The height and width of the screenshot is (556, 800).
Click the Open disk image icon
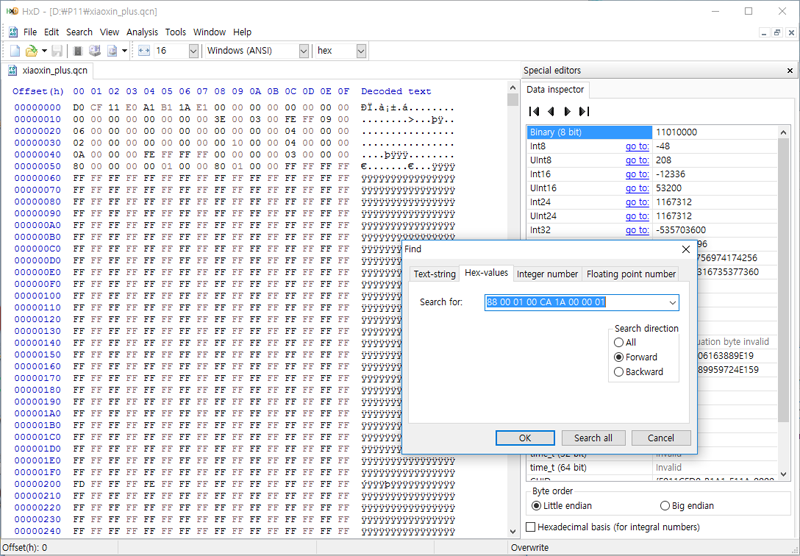click(x=112, y=50)
